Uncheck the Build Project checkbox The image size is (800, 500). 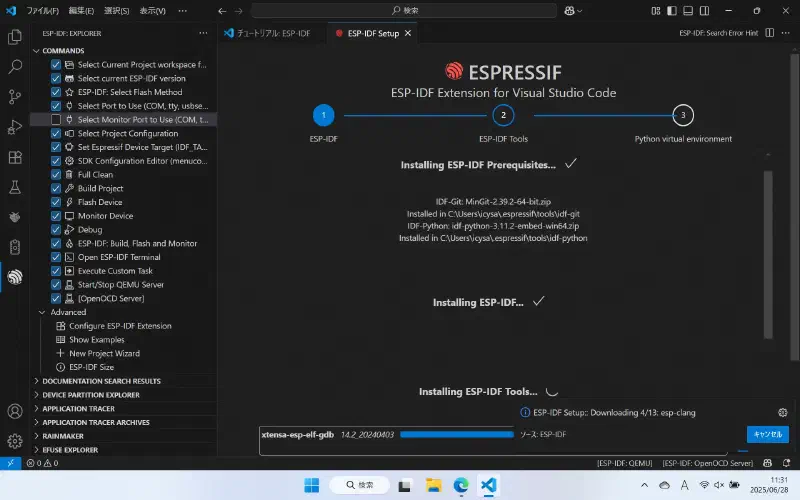(56, 188)
